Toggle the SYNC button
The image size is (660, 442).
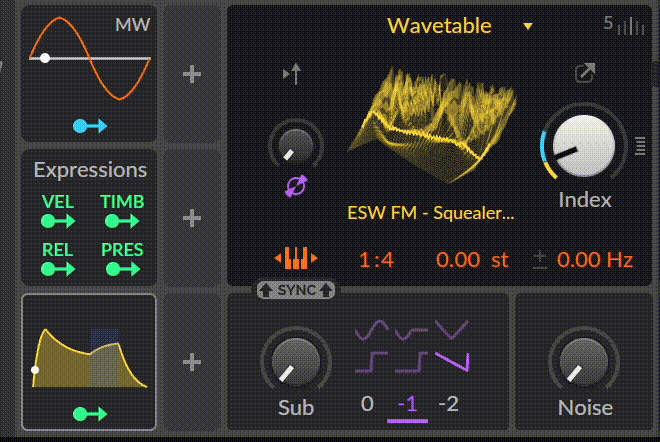(x=296, y=290)
